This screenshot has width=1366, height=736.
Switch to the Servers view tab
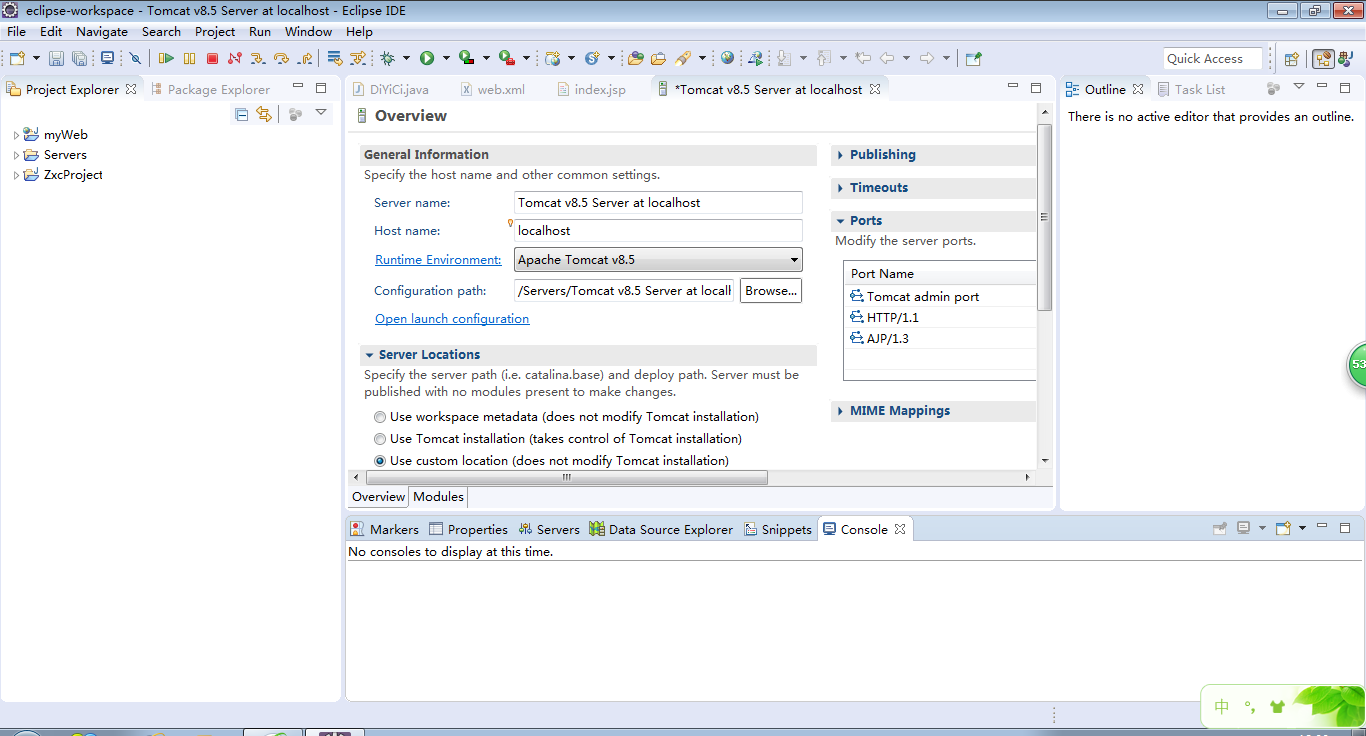click(x=549, y=529)
